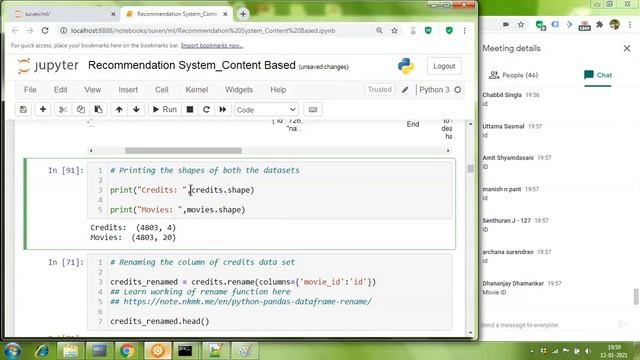Switch to the suven/ml/ browser tab
Screen dimensions: 640x360
64,14
